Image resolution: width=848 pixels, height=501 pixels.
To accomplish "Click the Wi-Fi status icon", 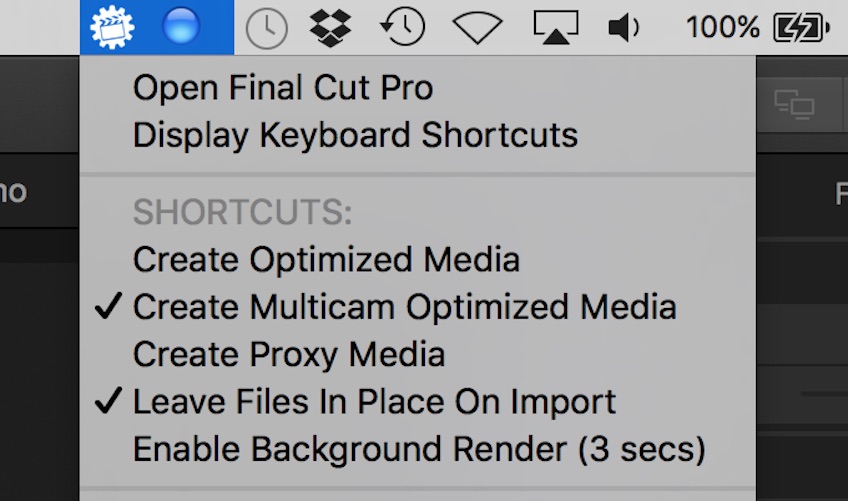I will (477, 28).
